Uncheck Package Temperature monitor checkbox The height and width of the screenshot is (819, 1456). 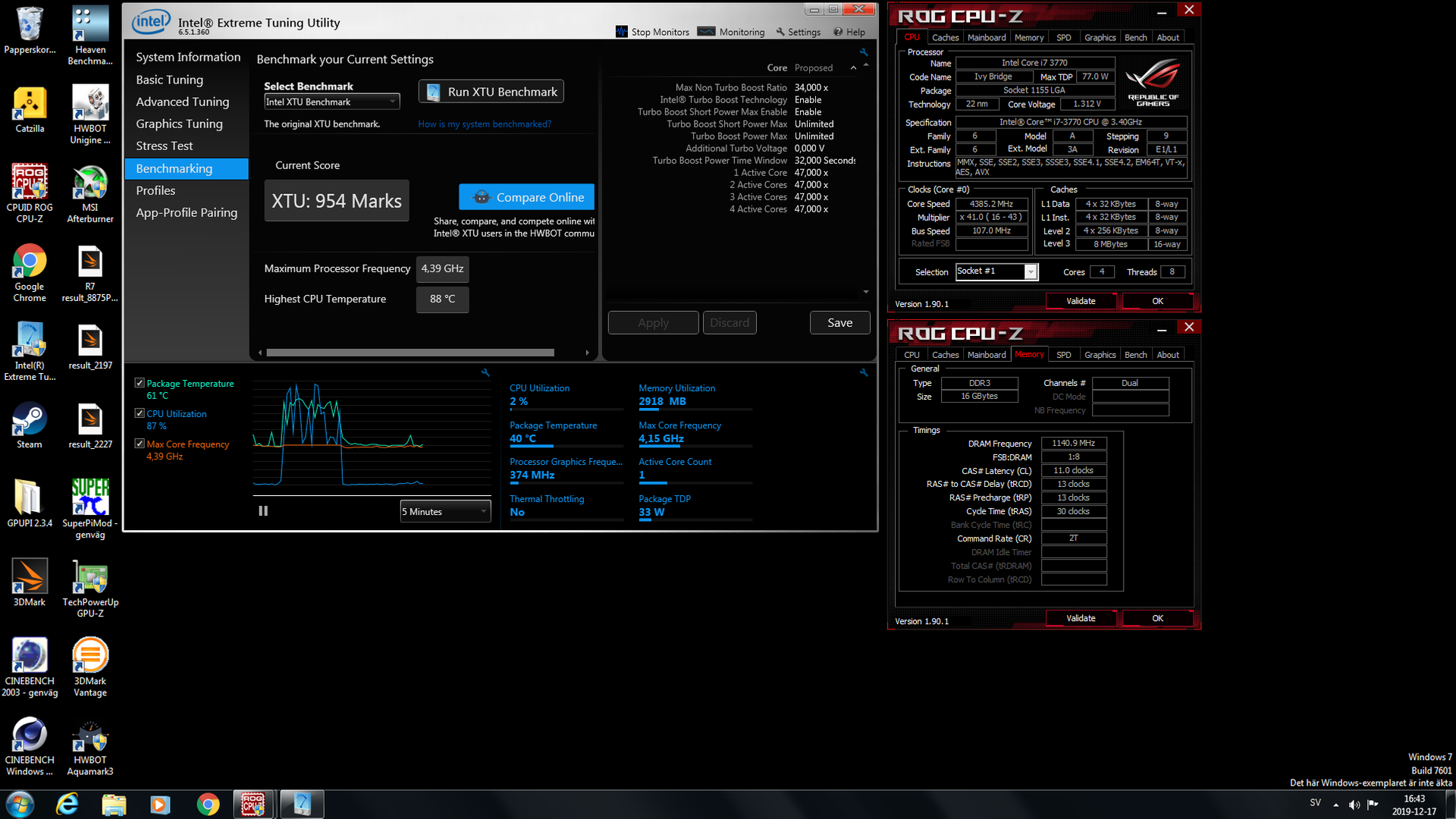[x=140, y=383]
